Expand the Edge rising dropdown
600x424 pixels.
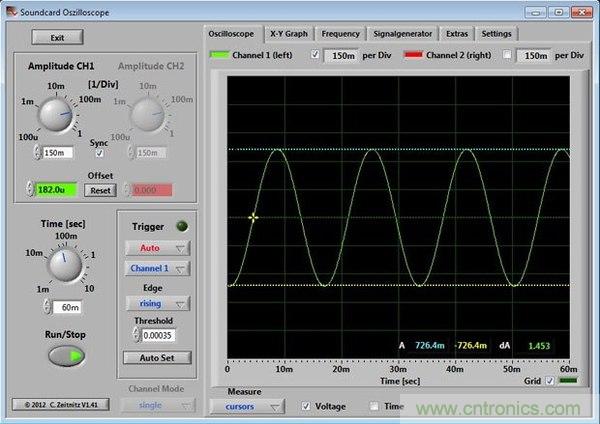[x=156, y=302]
